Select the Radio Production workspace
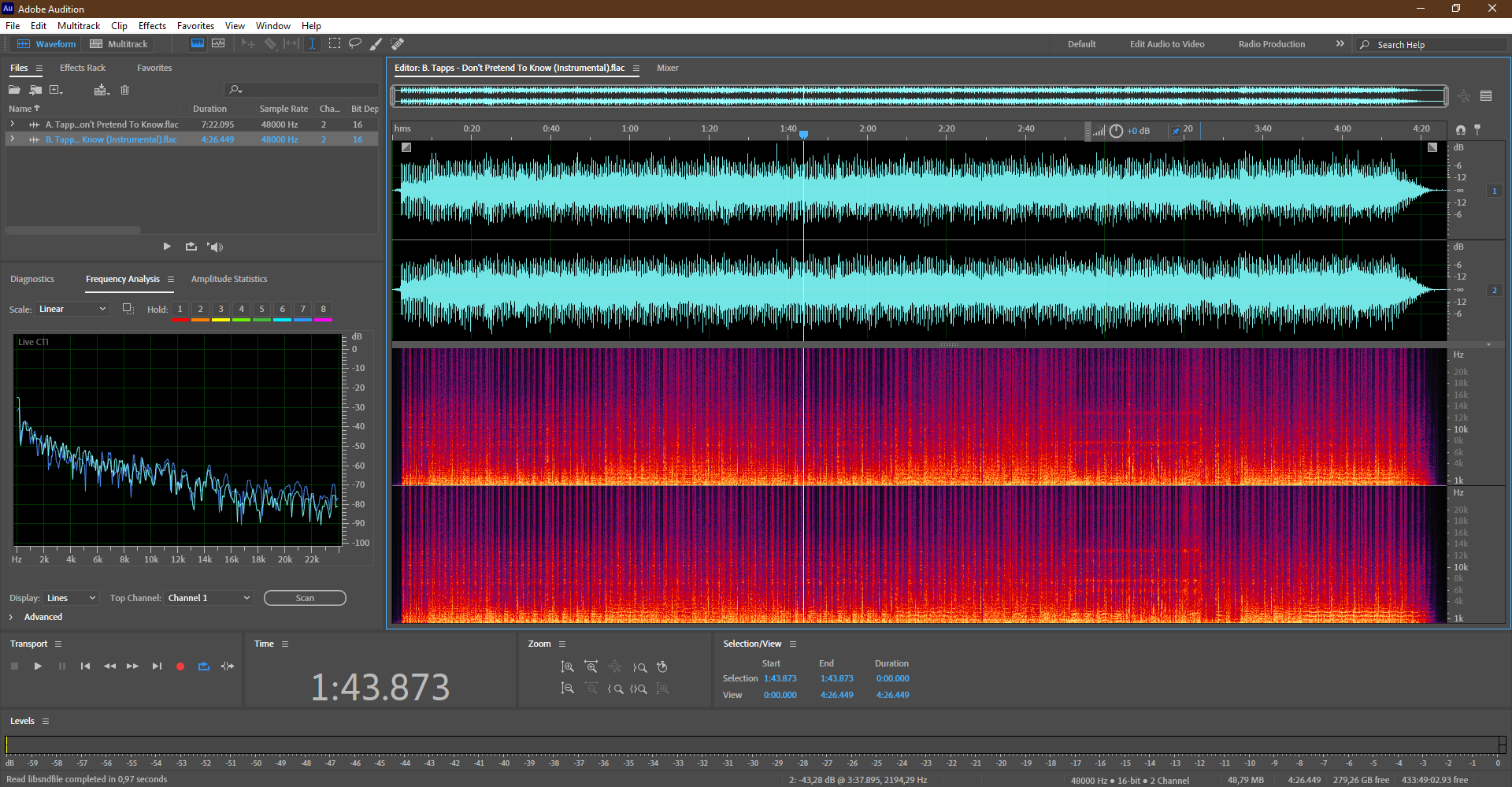 (x=1271, y=44)
